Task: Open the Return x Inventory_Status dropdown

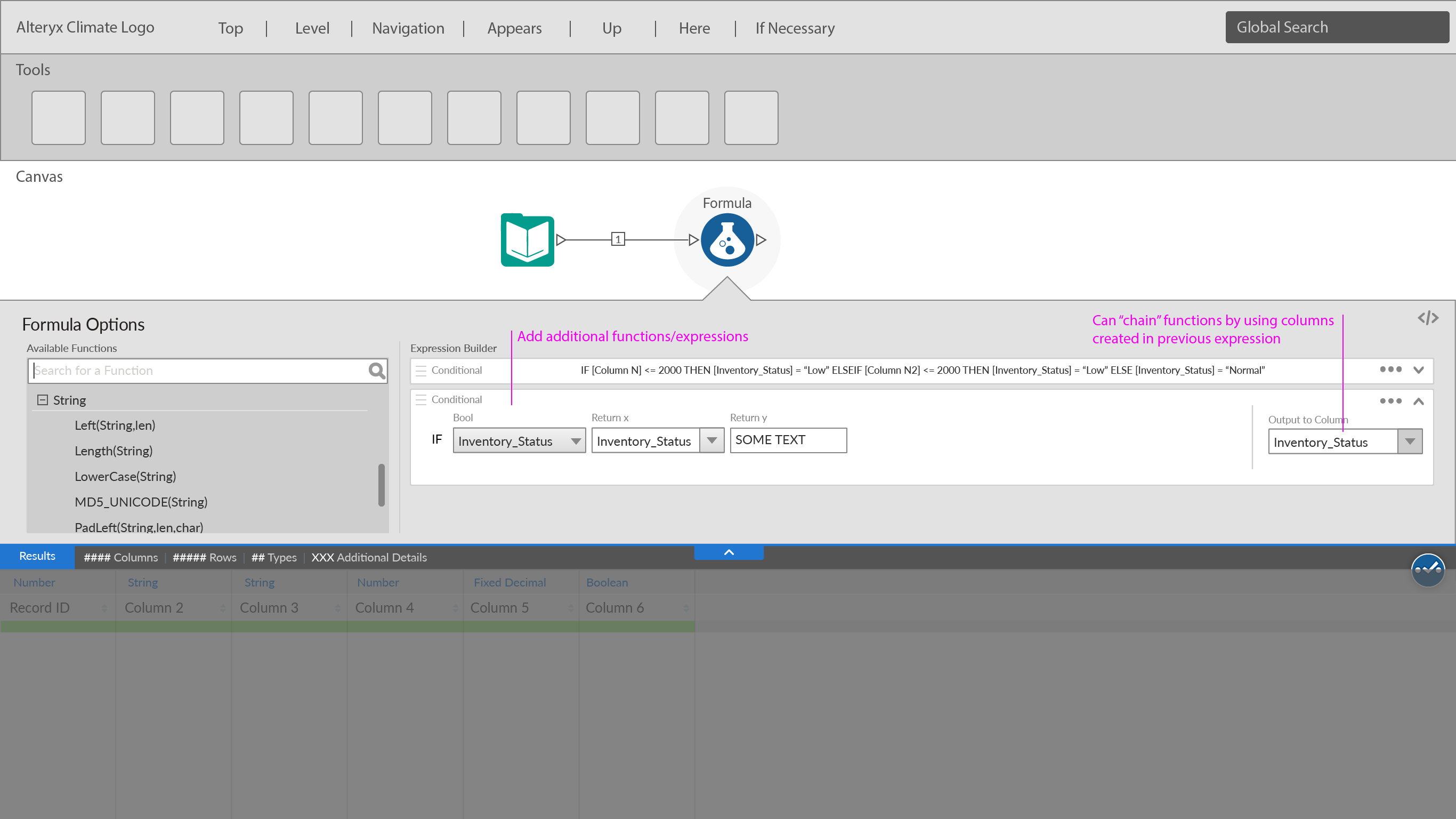Action: click(x=711, y=440)
